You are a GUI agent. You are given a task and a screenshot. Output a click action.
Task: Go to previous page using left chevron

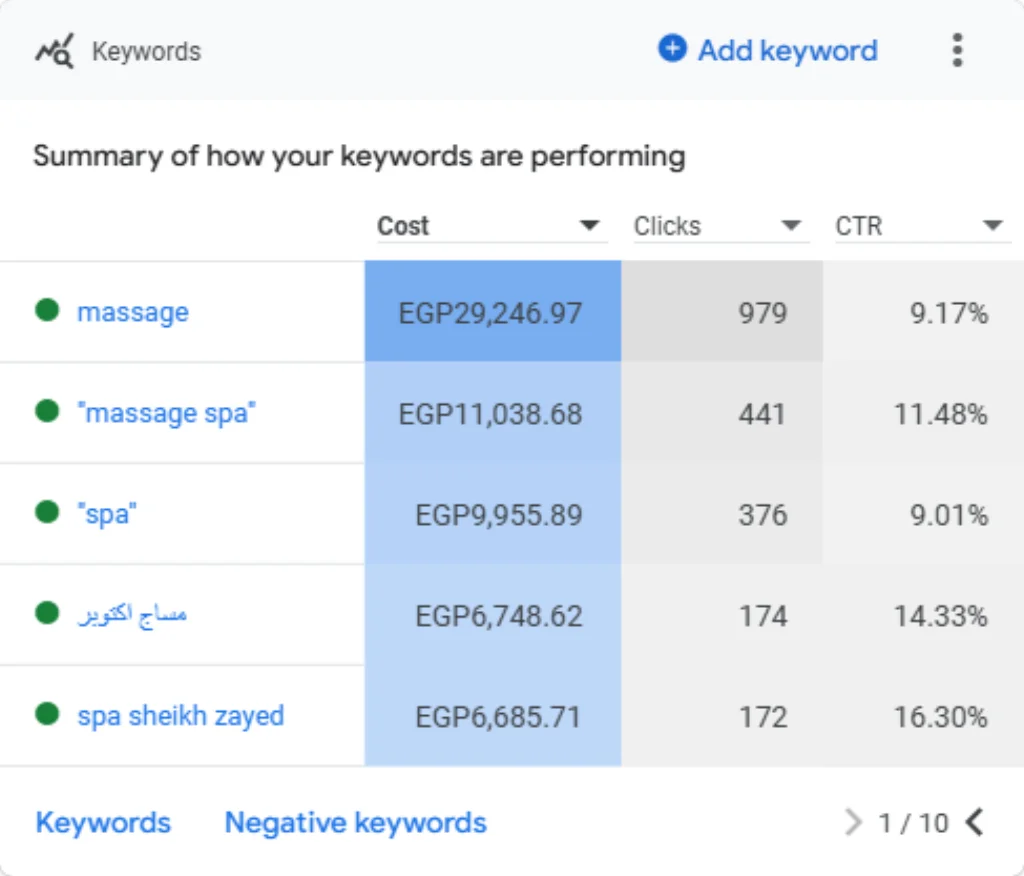pos(974,822)
